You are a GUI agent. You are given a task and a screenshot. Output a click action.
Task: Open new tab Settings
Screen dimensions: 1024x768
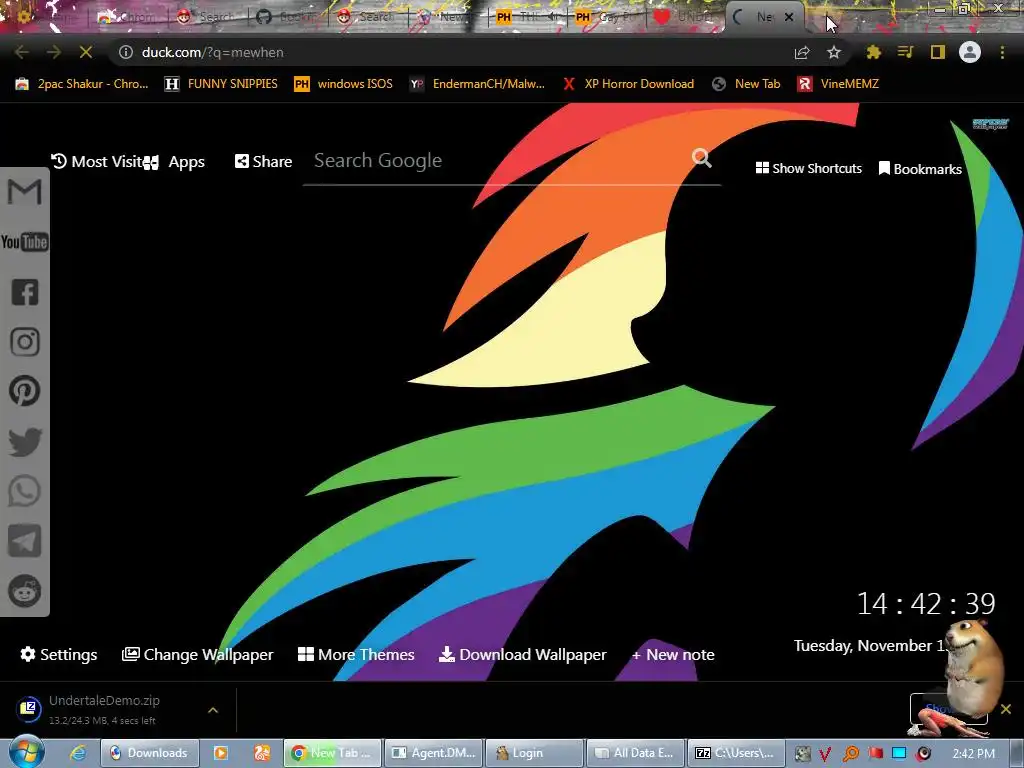tap(59, 654)
